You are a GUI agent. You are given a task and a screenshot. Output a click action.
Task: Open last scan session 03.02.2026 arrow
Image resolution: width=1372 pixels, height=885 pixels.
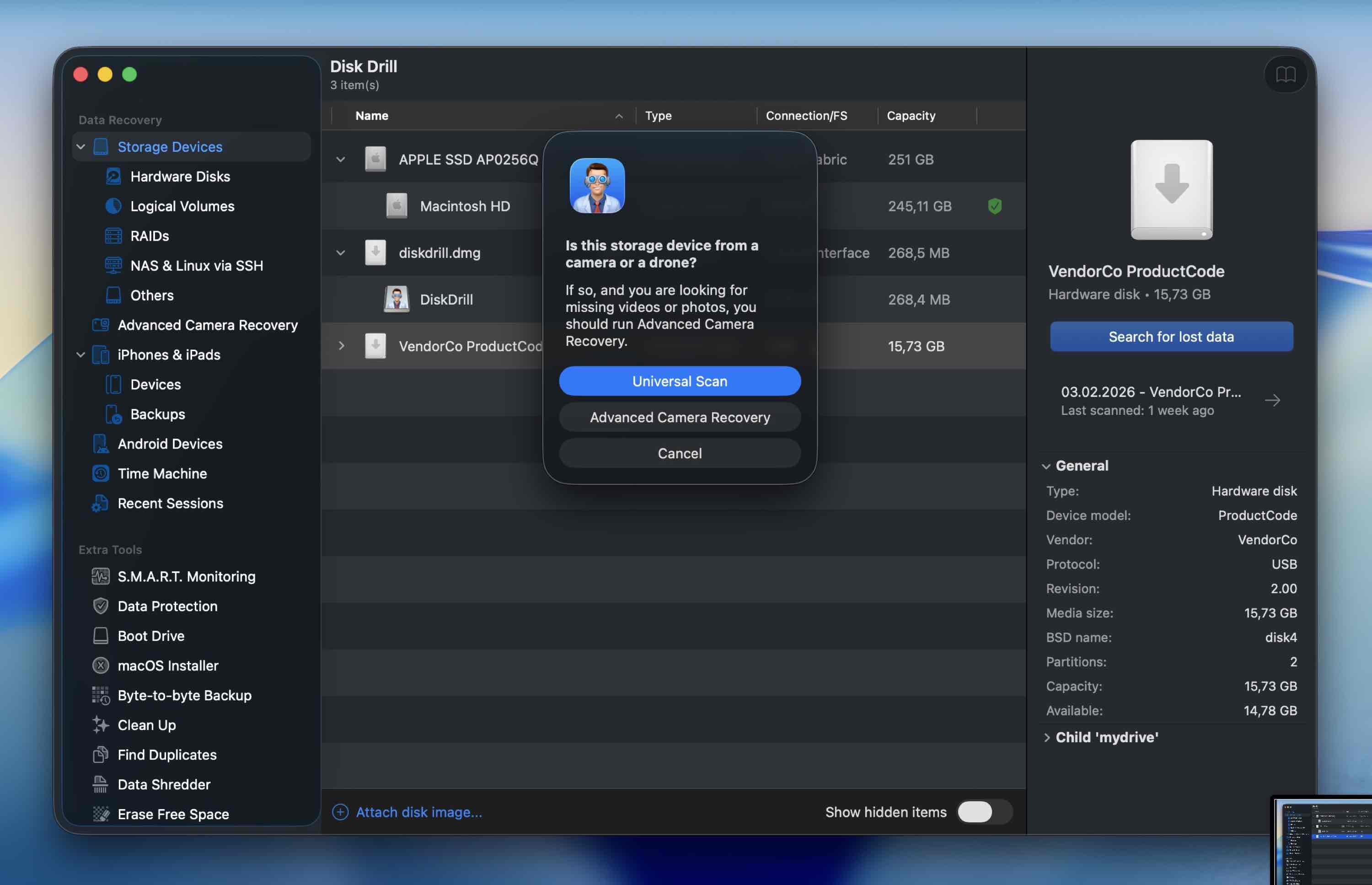1272,401
